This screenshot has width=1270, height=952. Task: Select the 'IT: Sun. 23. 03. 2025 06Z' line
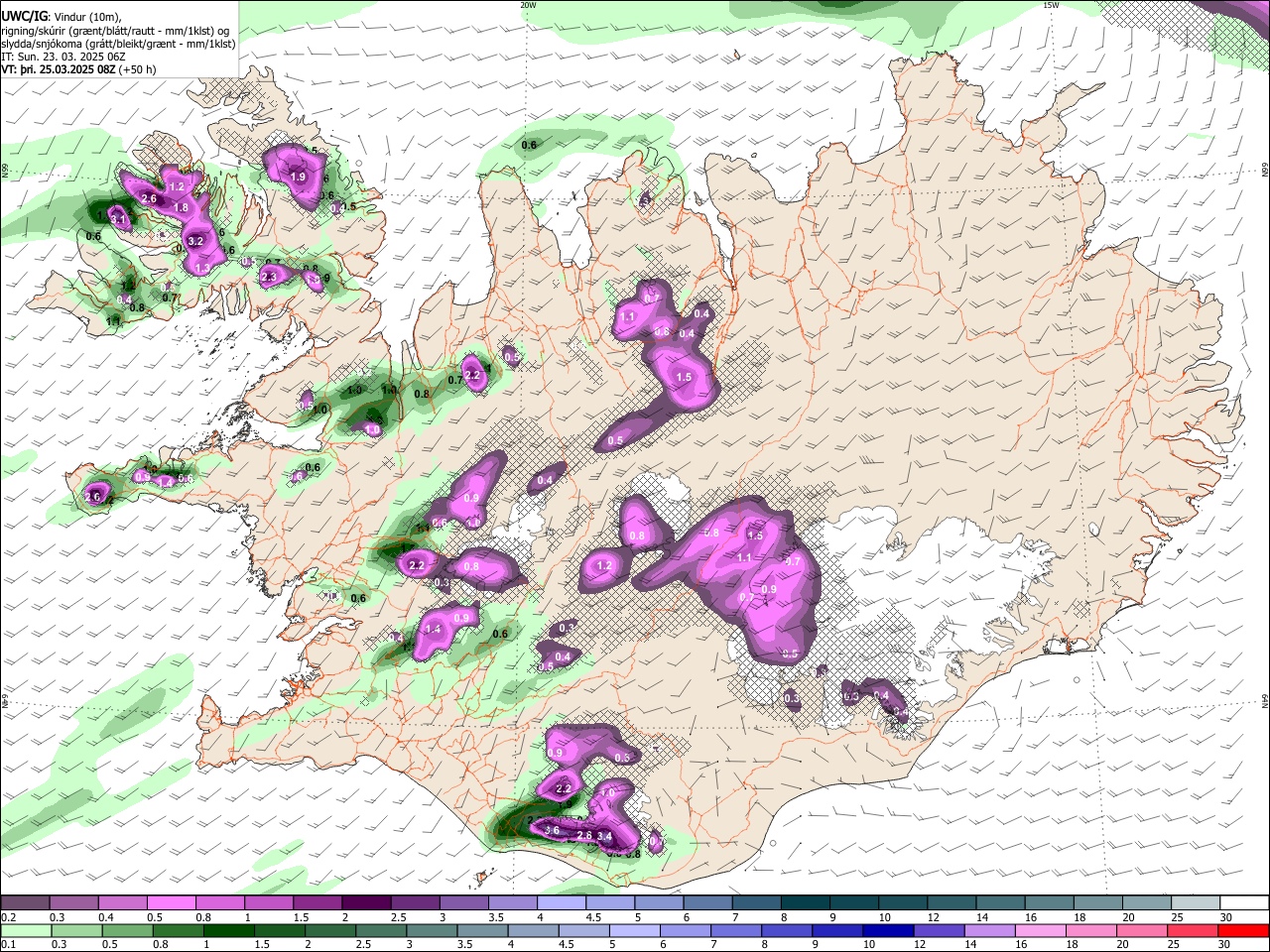[63, 57]
